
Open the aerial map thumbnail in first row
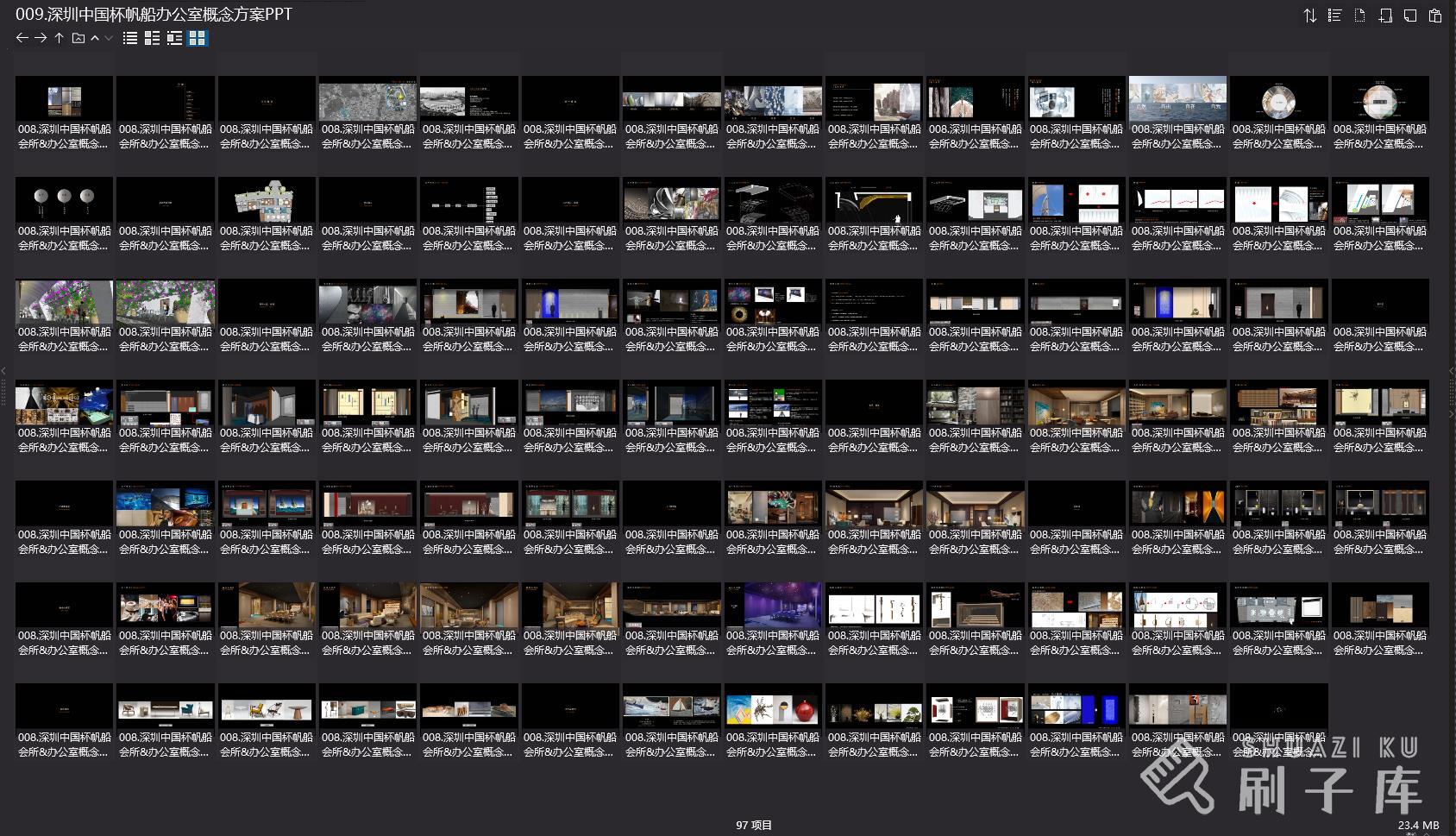click(x=367, y=98)
